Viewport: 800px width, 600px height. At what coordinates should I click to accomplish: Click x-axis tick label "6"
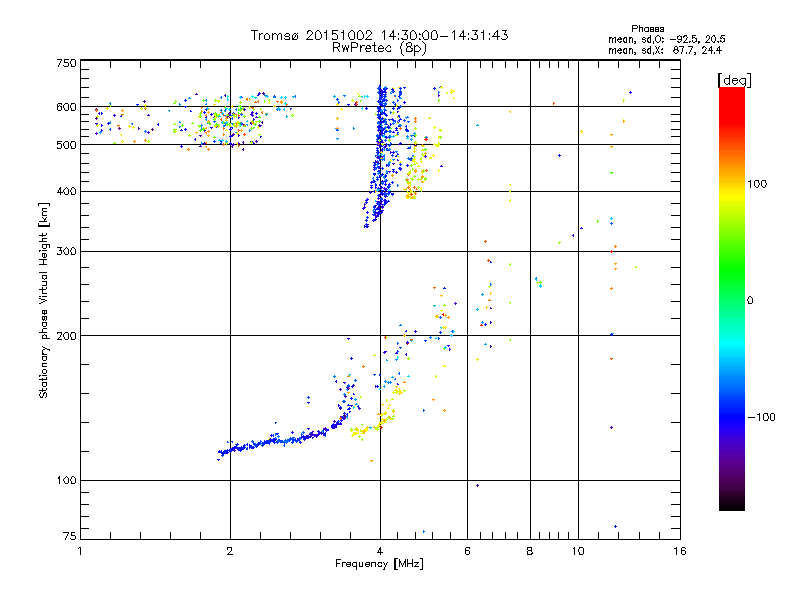tap(467, 551)
